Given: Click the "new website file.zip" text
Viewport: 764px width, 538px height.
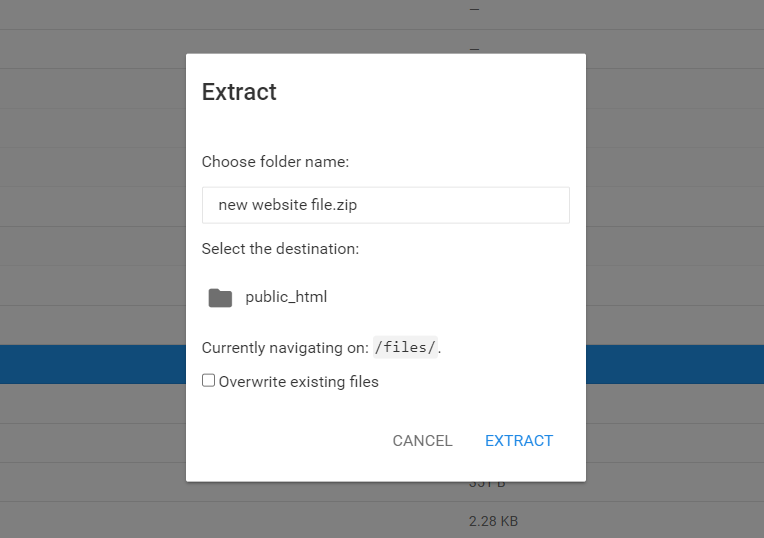Looking at the screenshot, I should (288, 205).
